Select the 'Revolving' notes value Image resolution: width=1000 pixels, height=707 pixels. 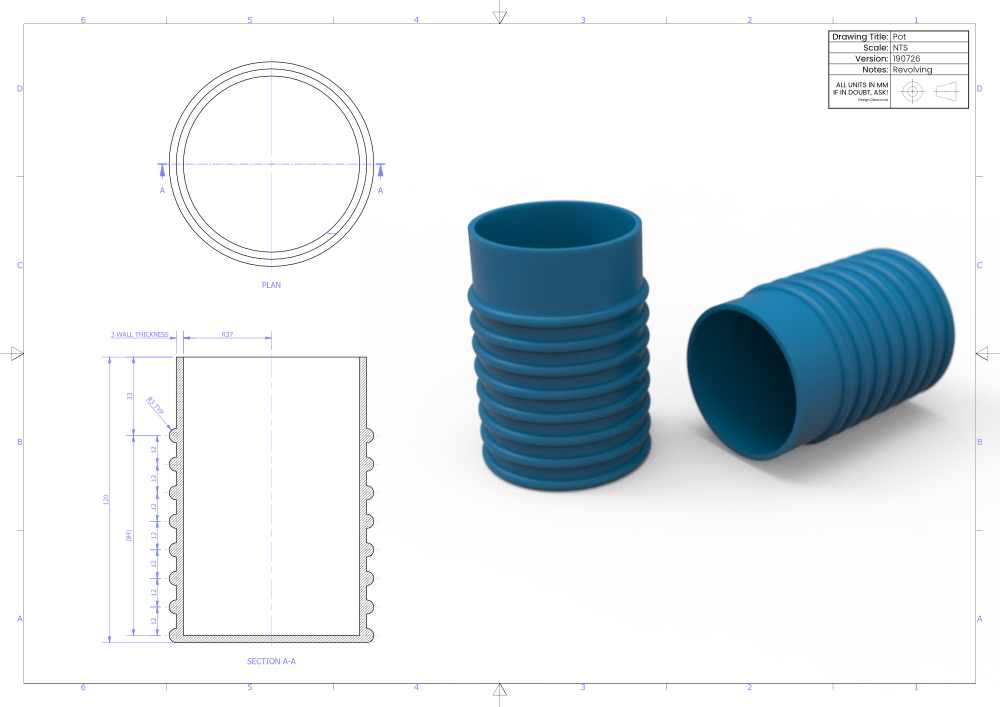(x=912, y=69)
